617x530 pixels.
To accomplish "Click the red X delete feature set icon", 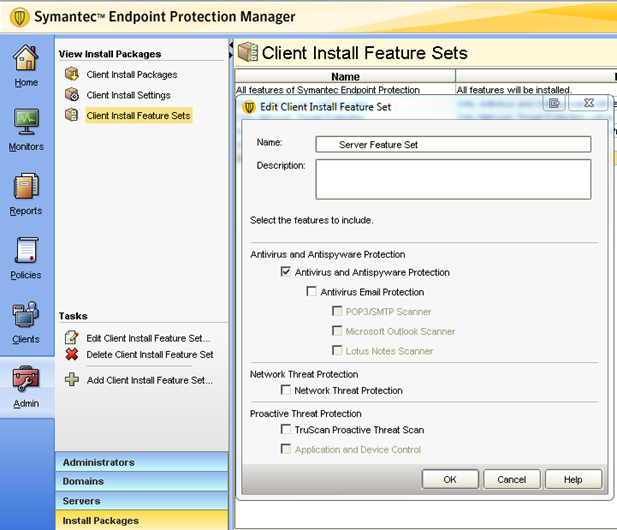I will click(72, 354).
